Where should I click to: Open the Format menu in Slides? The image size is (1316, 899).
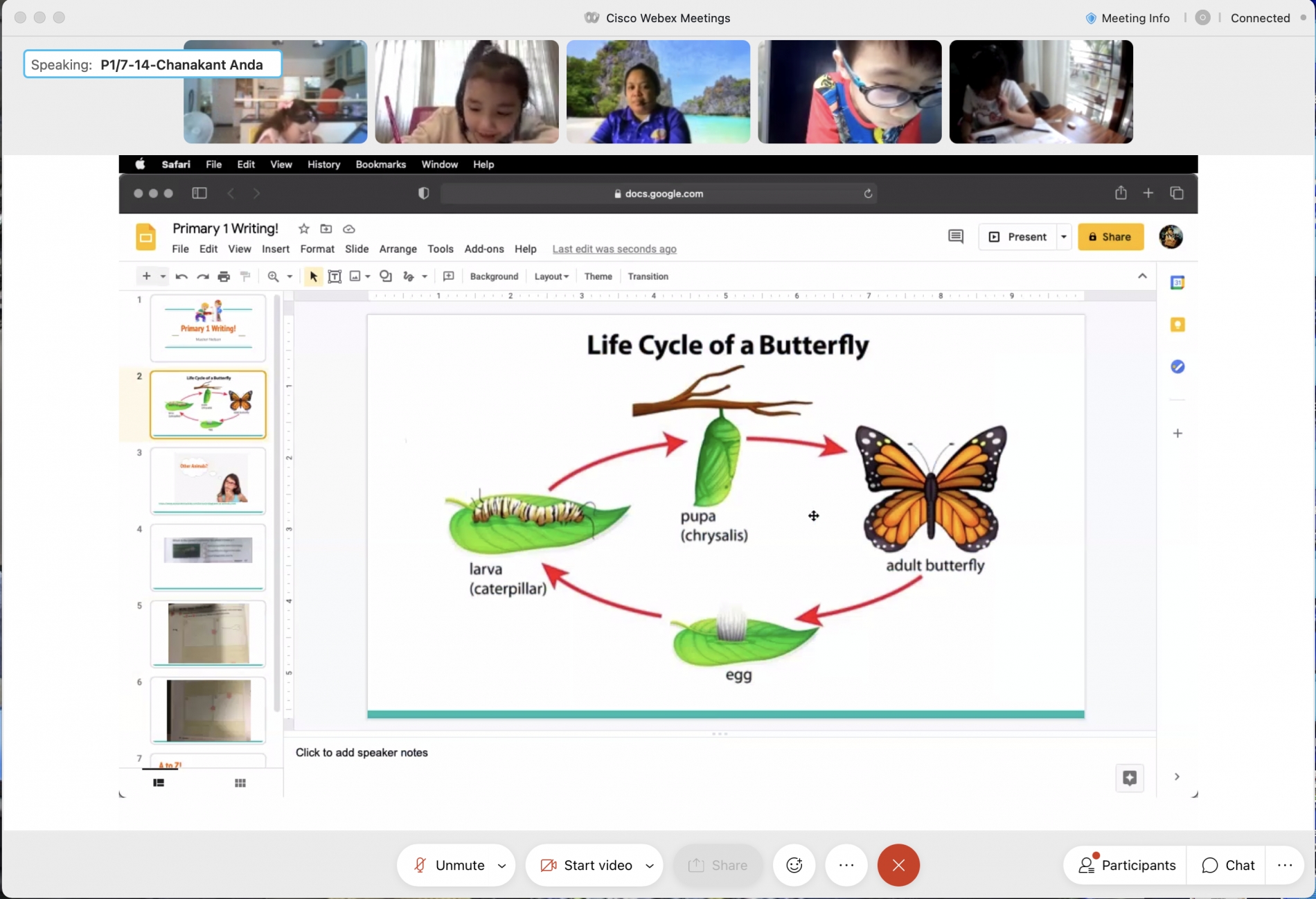point(317,249)
